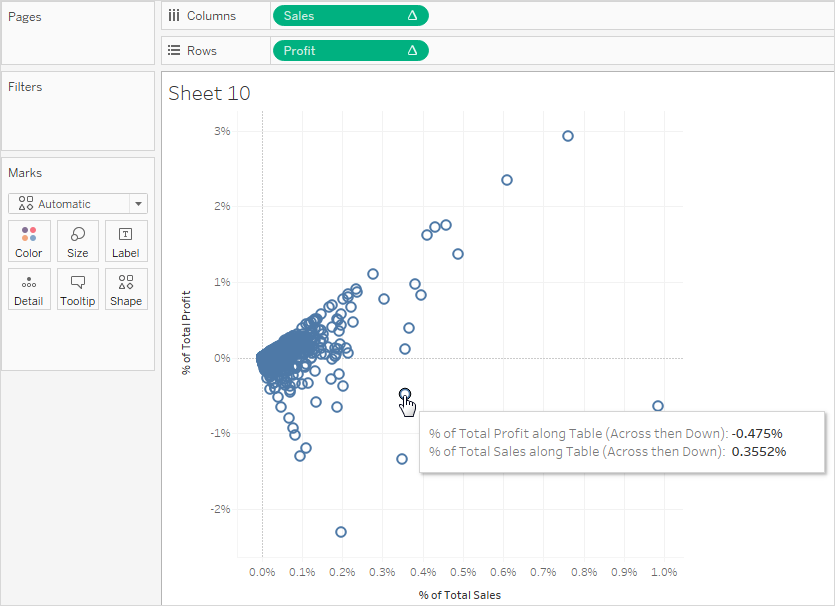Select the topmost mark near 3% profit

568,136
